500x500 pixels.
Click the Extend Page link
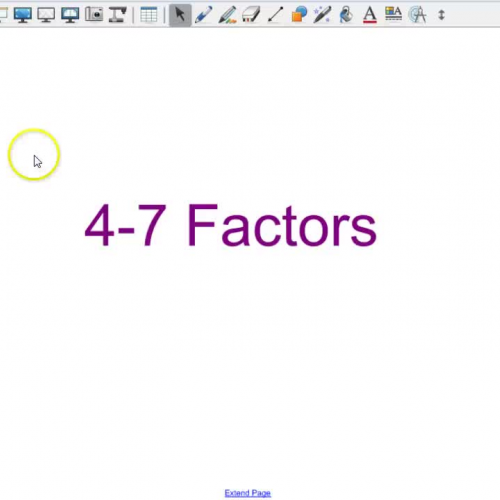point(248,493)
